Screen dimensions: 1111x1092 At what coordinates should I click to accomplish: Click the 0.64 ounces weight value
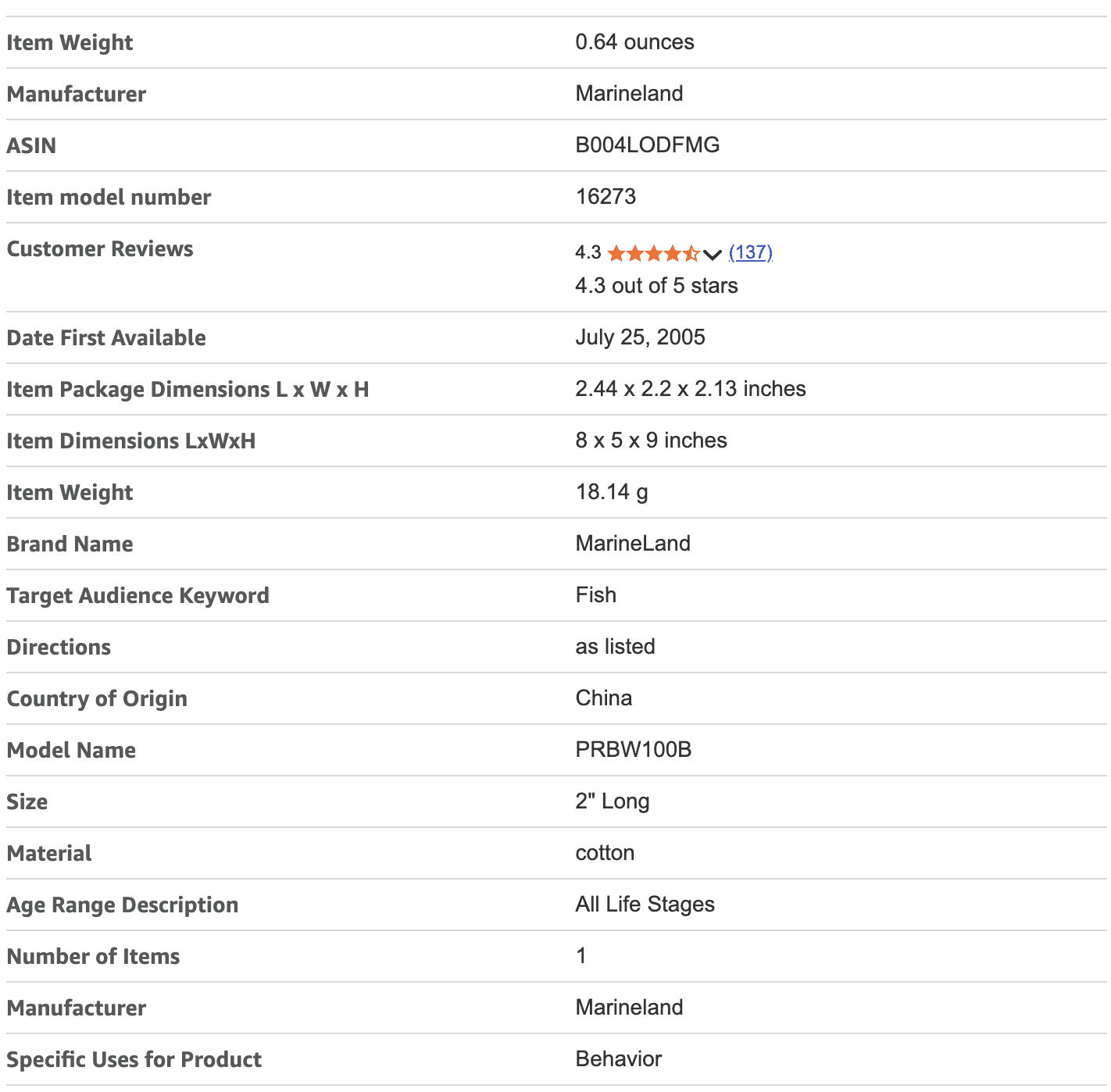click(x=634, y=42)
